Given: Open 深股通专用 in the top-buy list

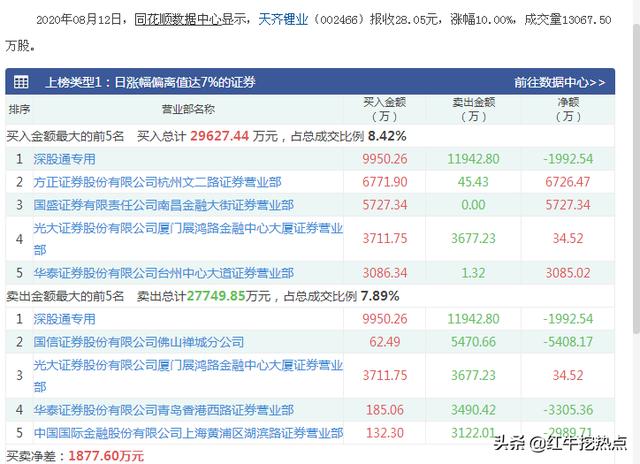Looking at the screenshot, I should 64,159.
